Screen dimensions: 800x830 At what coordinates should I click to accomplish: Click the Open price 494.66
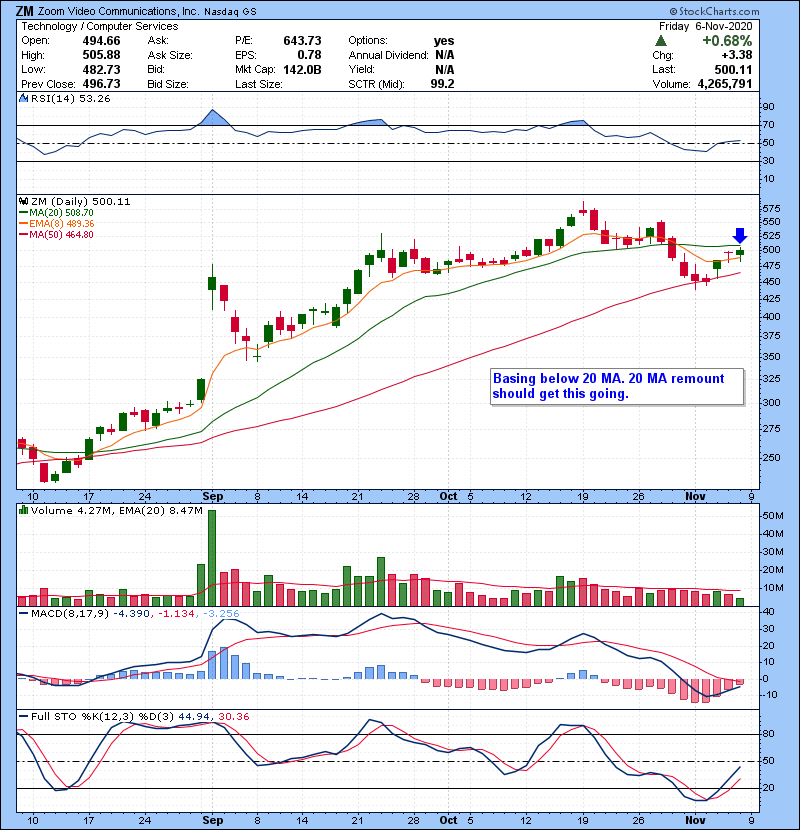point(101,41)
